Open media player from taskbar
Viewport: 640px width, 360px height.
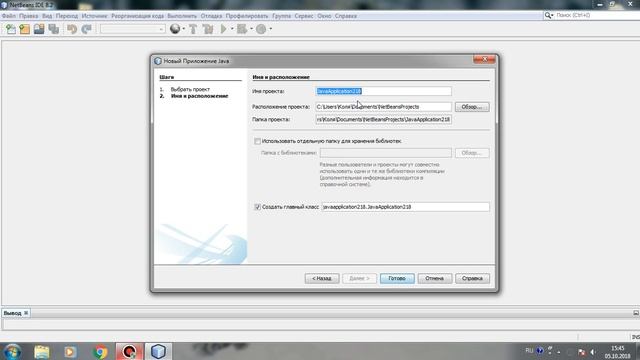coord(70,351)
